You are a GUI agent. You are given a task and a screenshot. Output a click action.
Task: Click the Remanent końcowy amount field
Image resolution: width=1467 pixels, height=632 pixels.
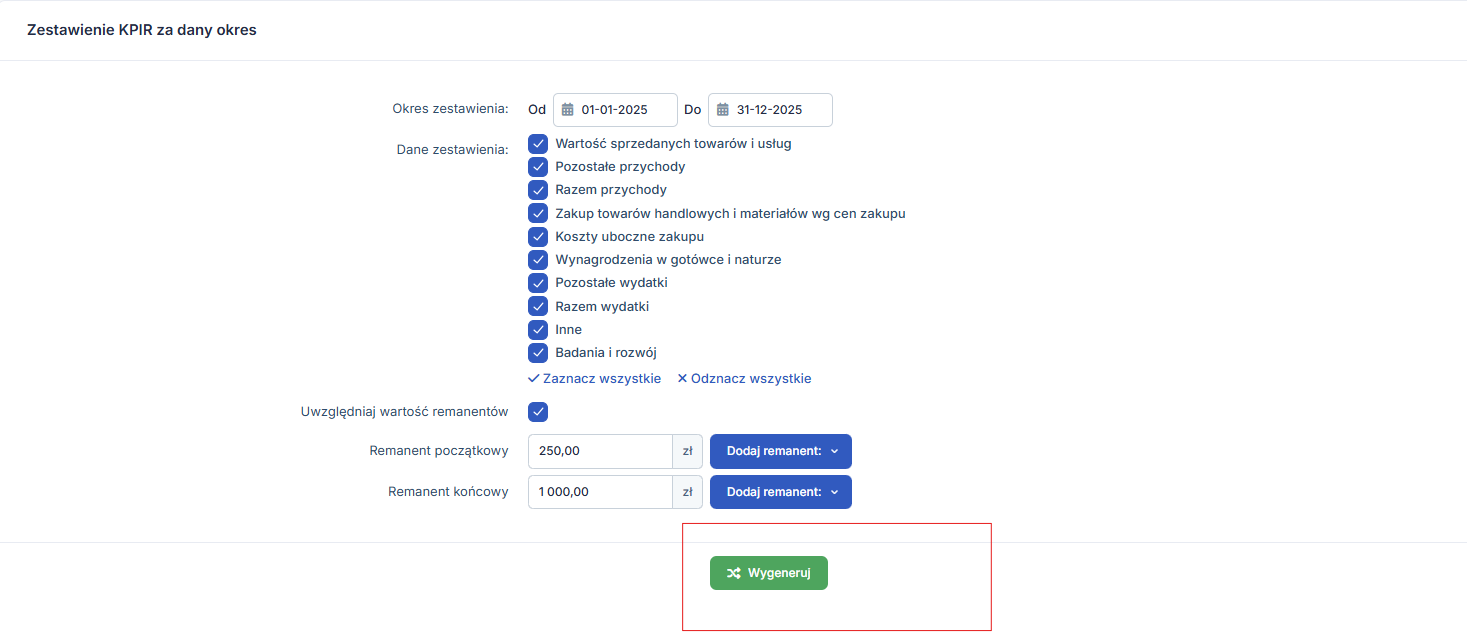click(600, 492)
